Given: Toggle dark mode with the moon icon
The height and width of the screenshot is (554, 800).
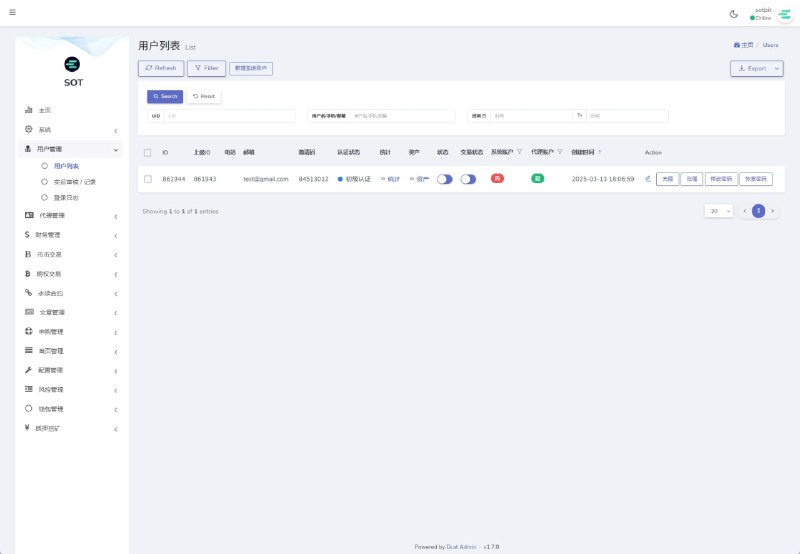Looking at the screenshot, I should tap(734, 14).
